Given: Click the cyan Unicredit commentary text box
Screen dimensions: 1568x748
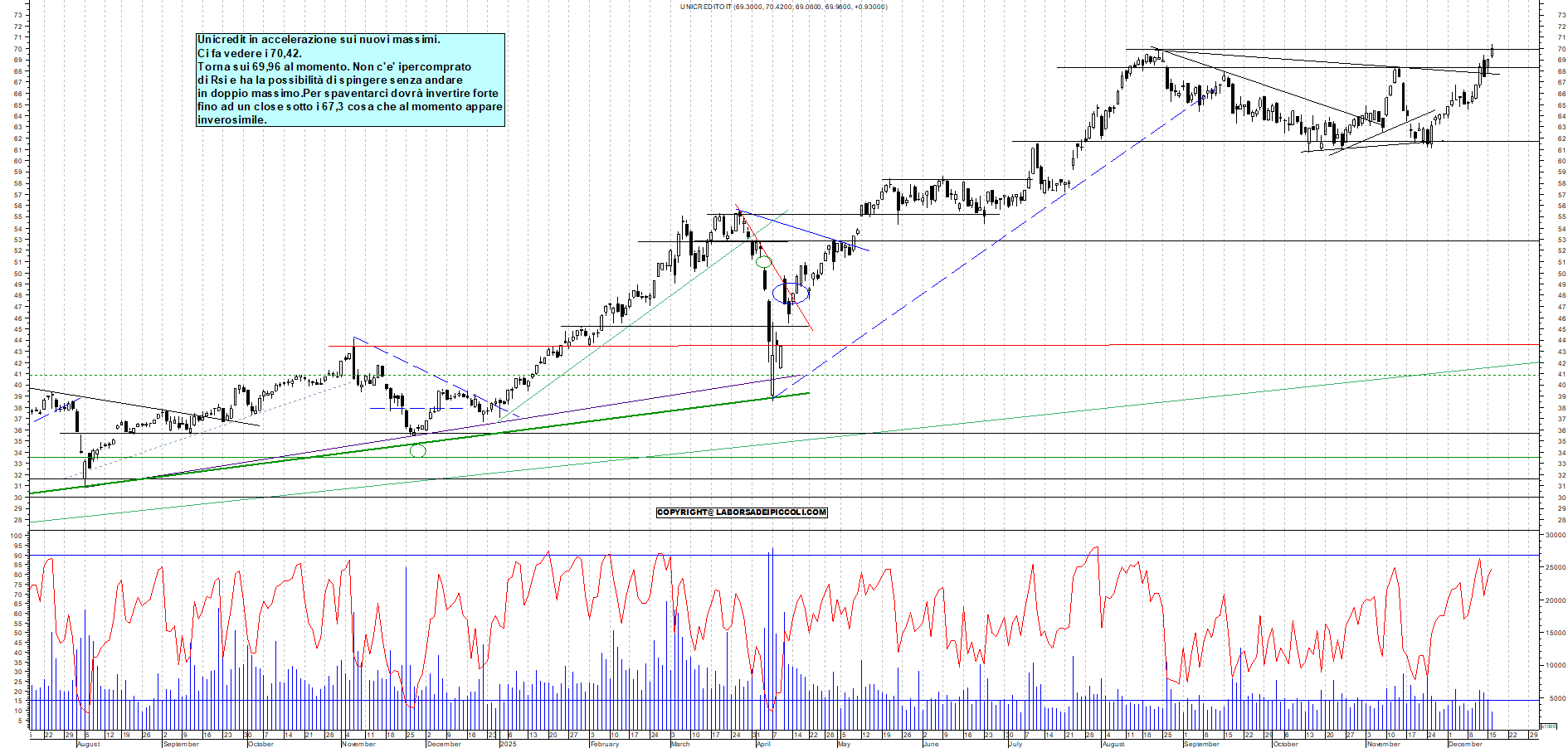Looking at the screenshot, I should pyautogui.click(x=350, y=80).
